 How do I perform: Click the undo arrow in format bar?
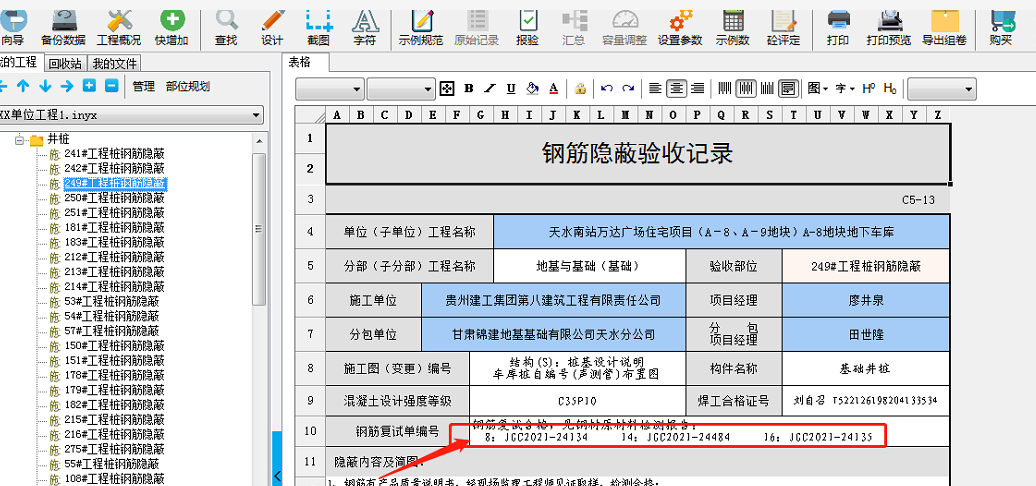pos(606,88)
